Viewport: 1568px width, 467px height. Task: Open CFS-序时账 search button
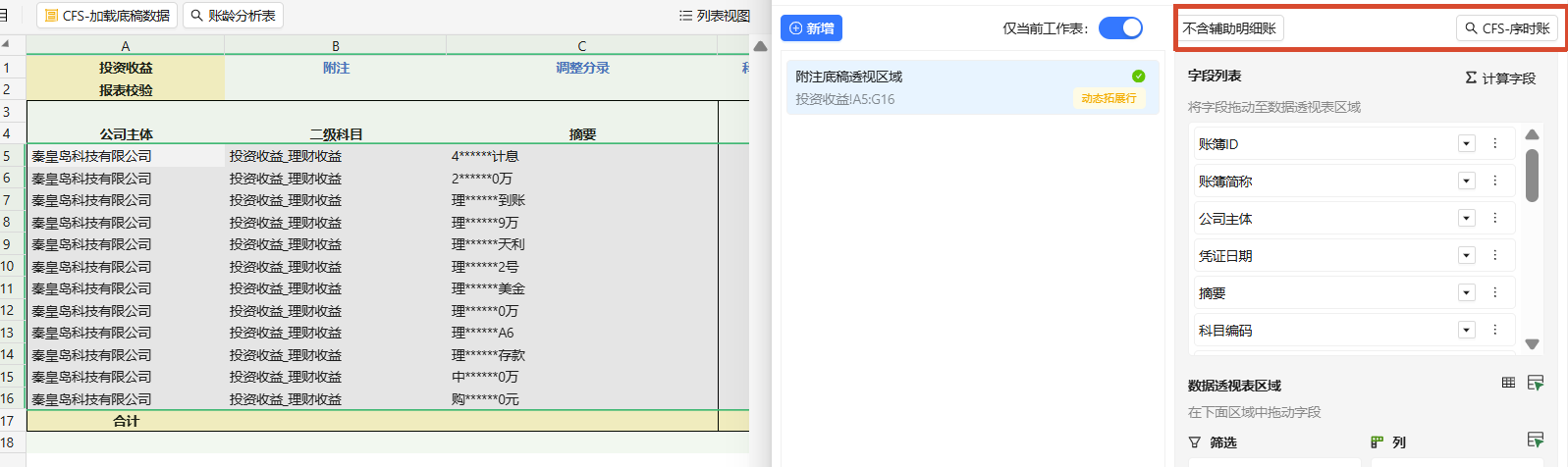point(1507,28)
